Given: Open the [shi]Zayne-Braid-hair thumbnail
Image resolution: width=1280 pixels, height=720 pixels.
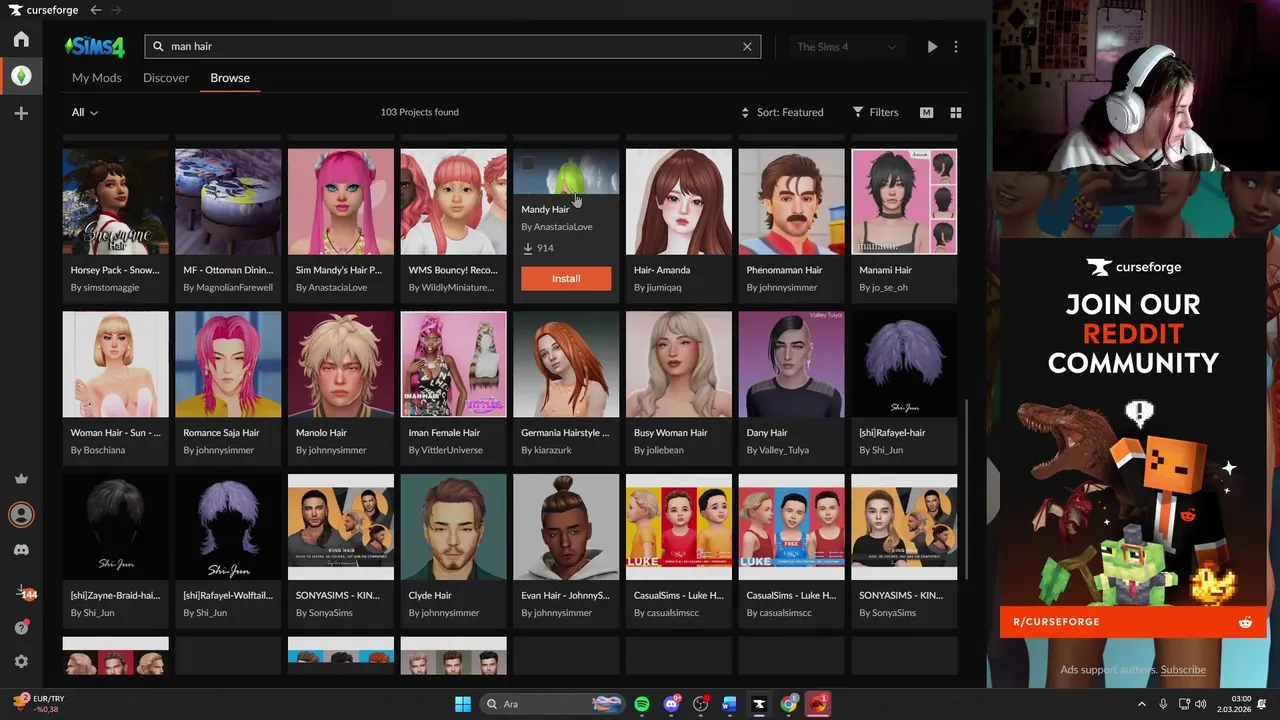Looking at the screenshot, I should coord(116,527).
